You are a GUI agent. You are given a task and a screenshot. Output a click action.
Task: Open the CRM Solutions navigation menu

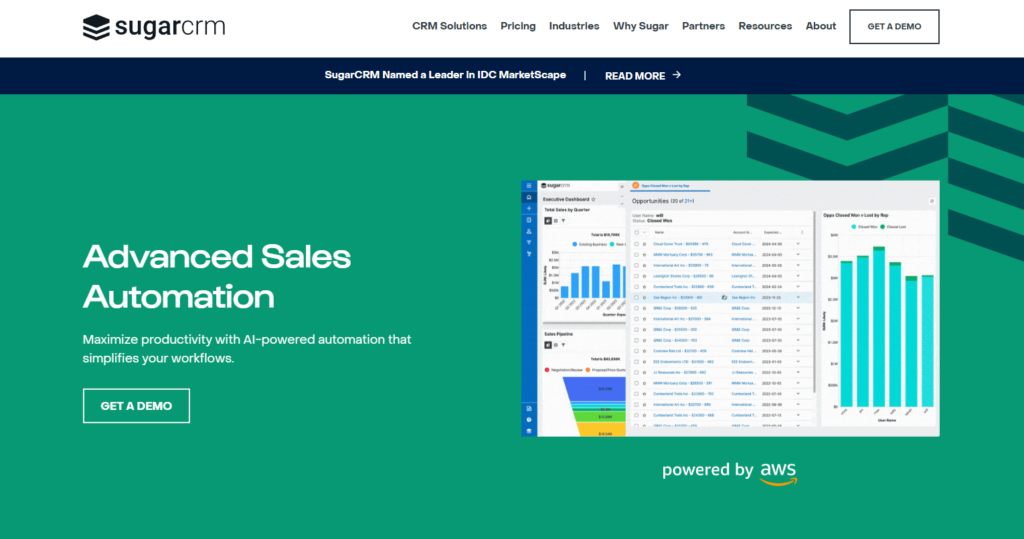(449, 26)
